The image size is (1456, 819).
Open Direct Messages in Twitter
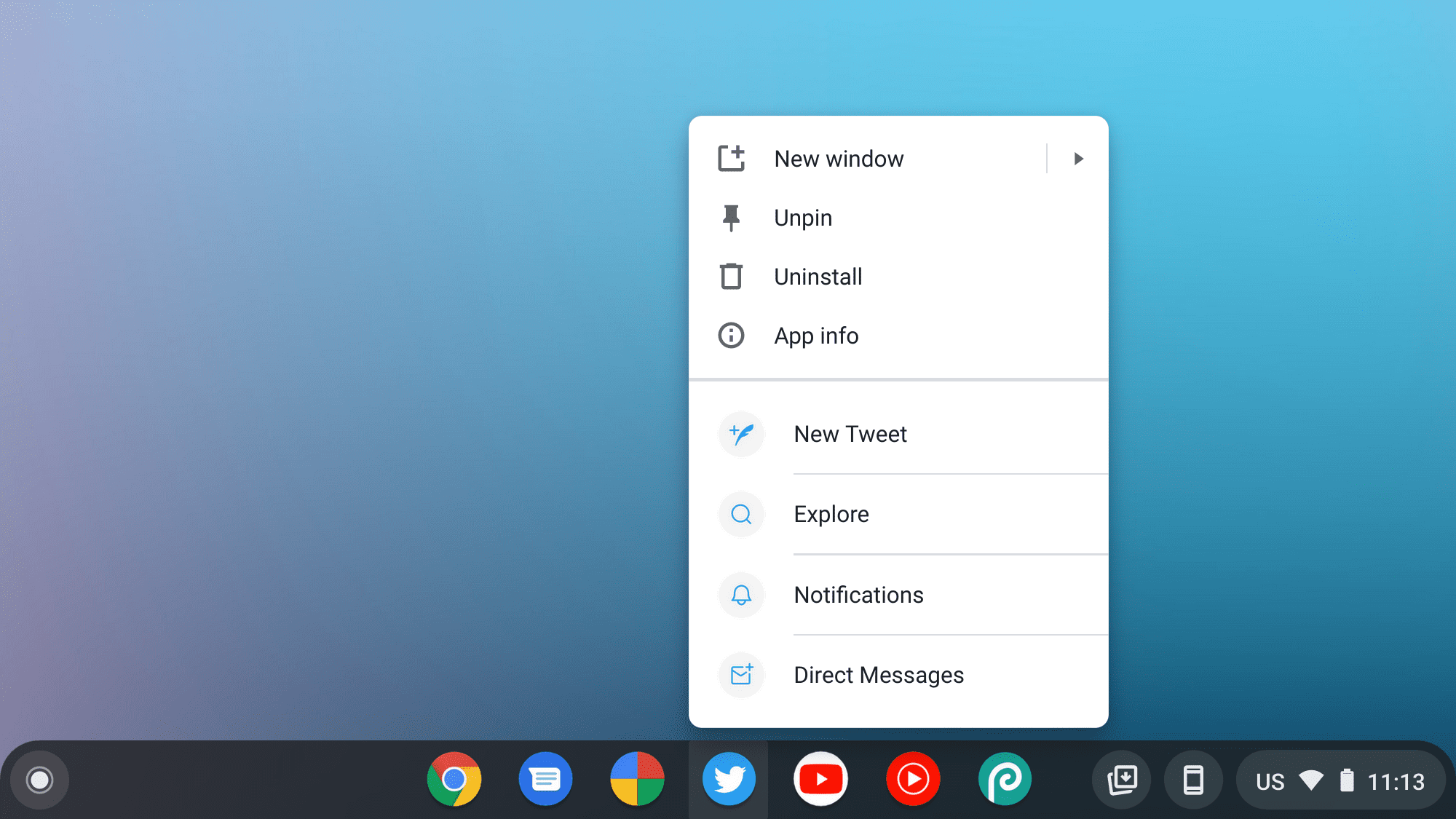point(878,674)
